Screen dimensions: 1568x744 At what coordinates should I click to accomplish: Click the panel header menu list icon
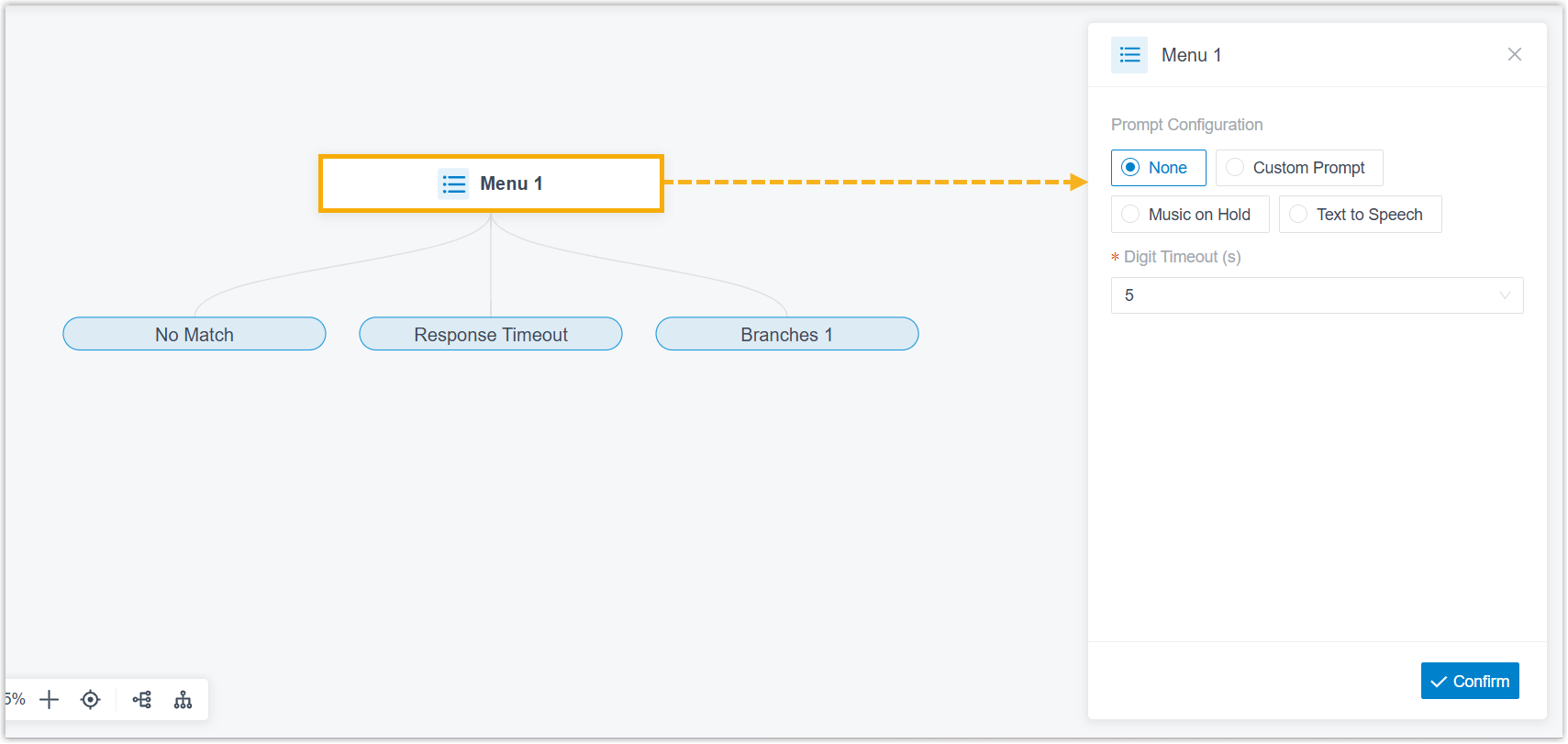(1129, 55)
